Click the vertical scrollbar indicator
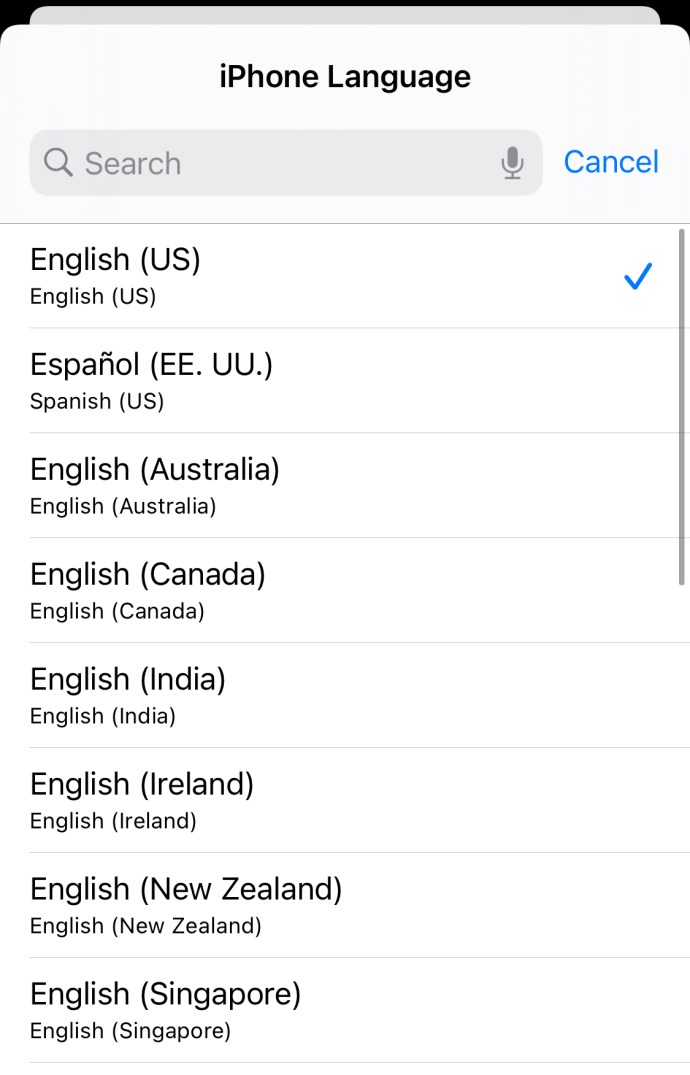690x1075 pixels. click(x=682, y=405)
